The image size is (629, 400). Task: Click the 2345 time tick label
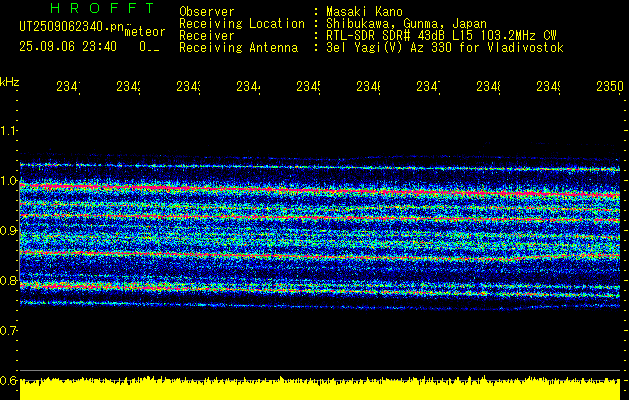(x=308, y=86)
